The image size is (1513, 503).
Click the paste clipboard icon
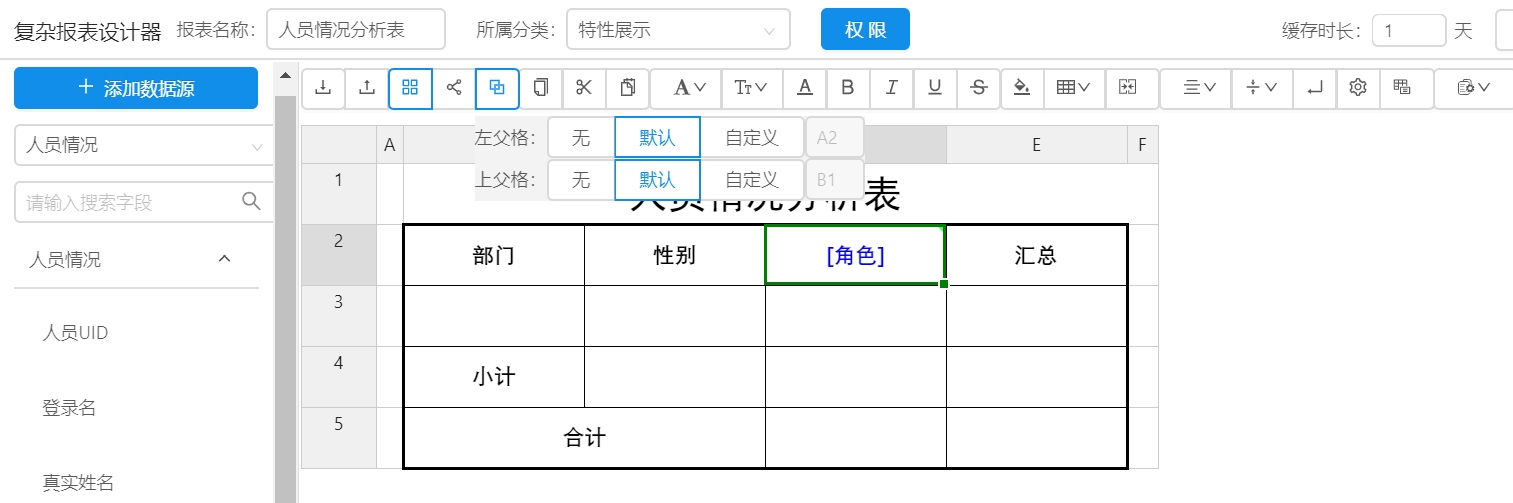pos(628,88)
